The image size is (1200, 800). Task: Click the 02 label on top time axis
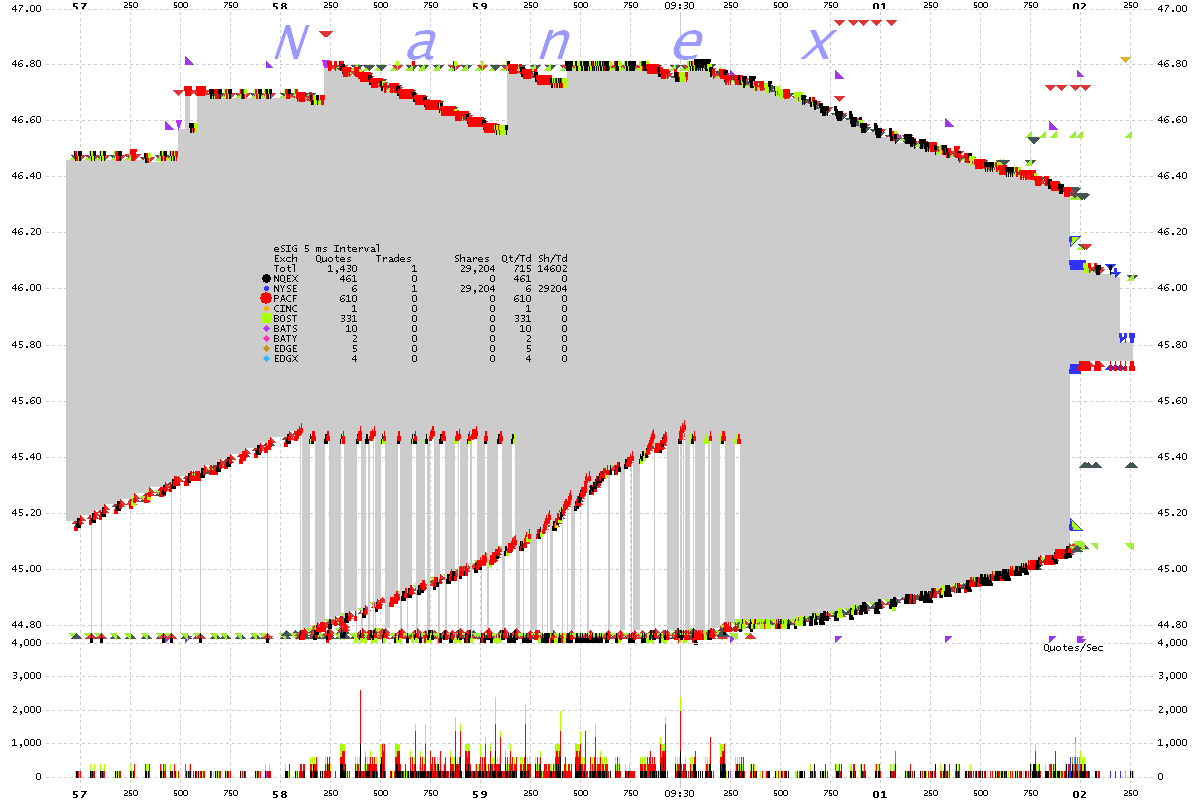tap(1080, 5)
